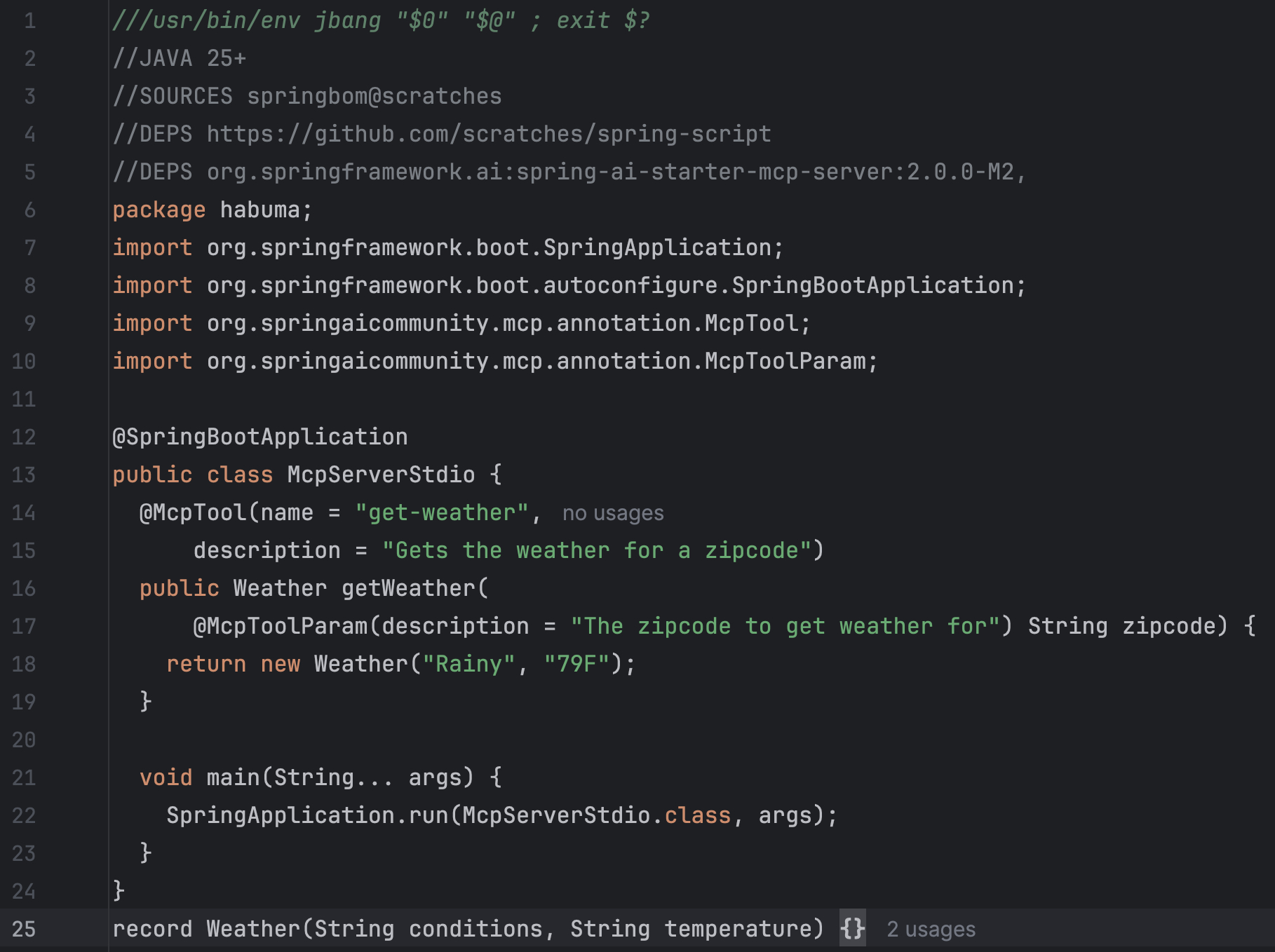This screenshot has width=1275, height=952.
Task: Click line number 21 next to main method
Action: [24, 777]
